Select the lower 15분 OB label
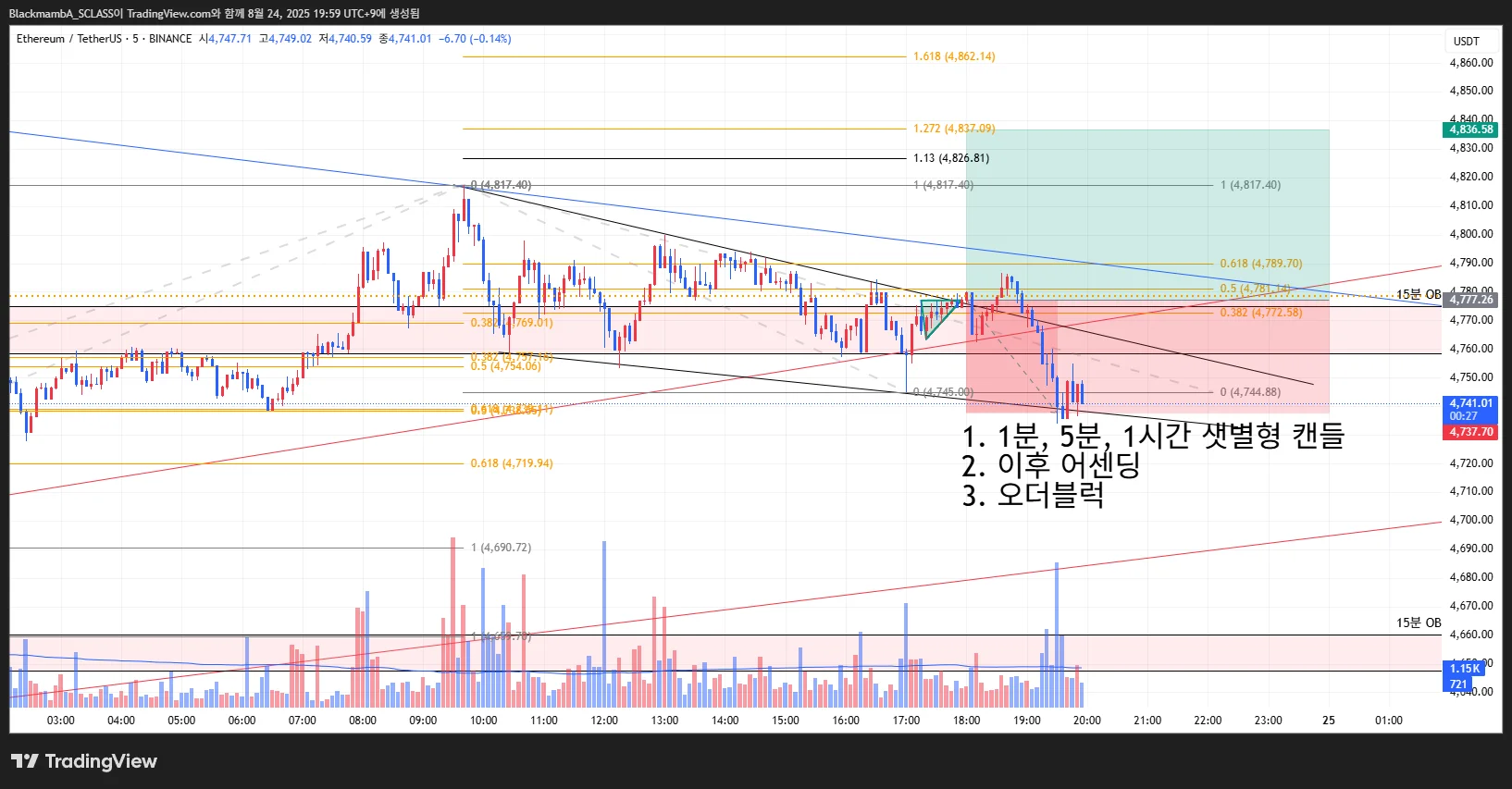The image size is (1512, 789). click(x=1419, y=623)
